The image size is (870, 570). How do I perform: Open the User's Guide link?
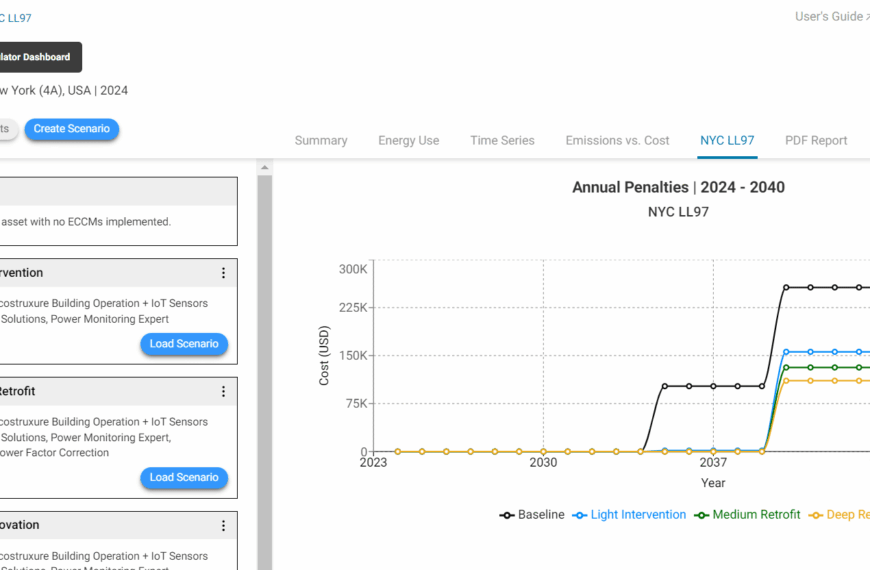830,17
